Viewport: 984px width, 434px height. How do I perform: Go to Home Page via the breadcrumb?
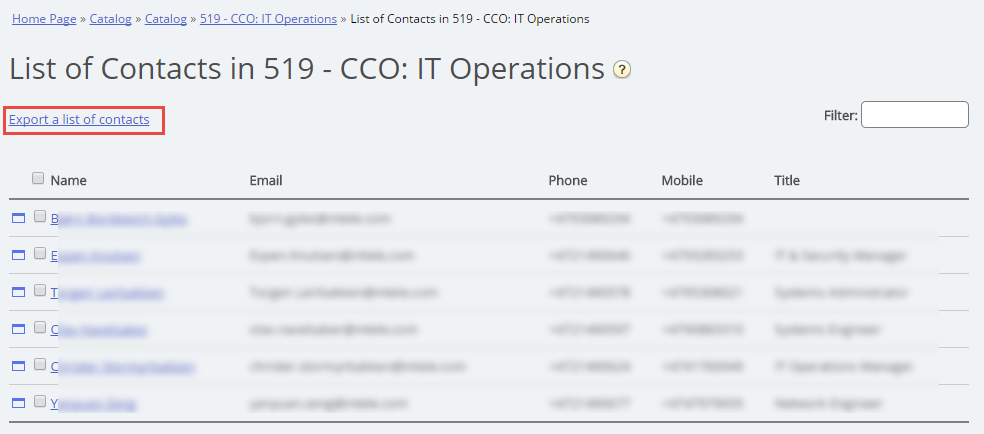(x=46, y=18)
